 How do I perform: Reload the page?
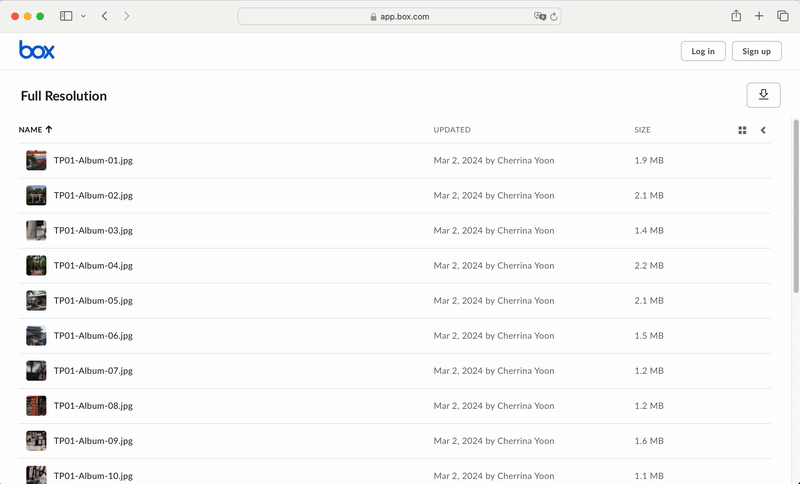coord(553,16)
